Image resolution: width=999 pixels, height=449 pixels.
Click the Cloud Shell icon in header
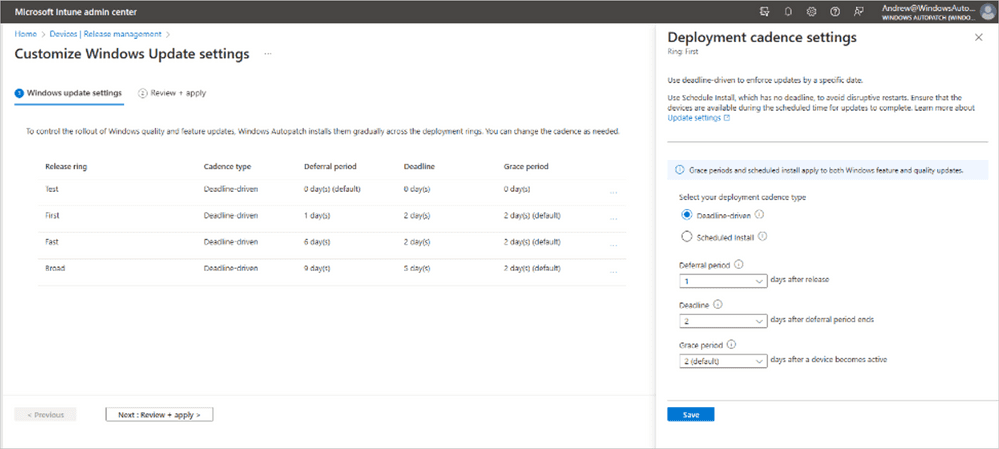pyautogui.click(x=765, y=12)
